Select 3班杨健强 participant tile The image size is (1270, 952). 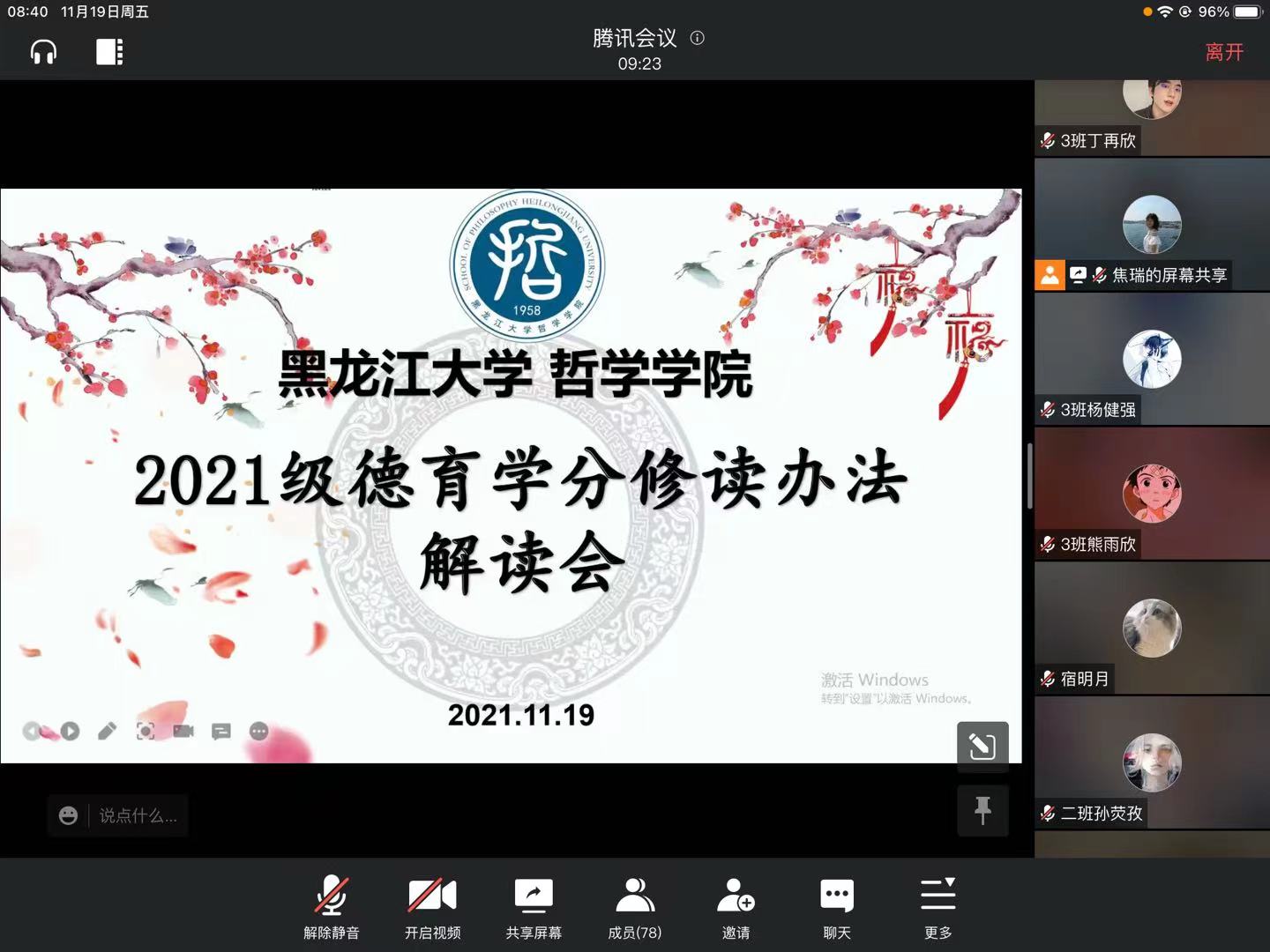click(1152, 360)
